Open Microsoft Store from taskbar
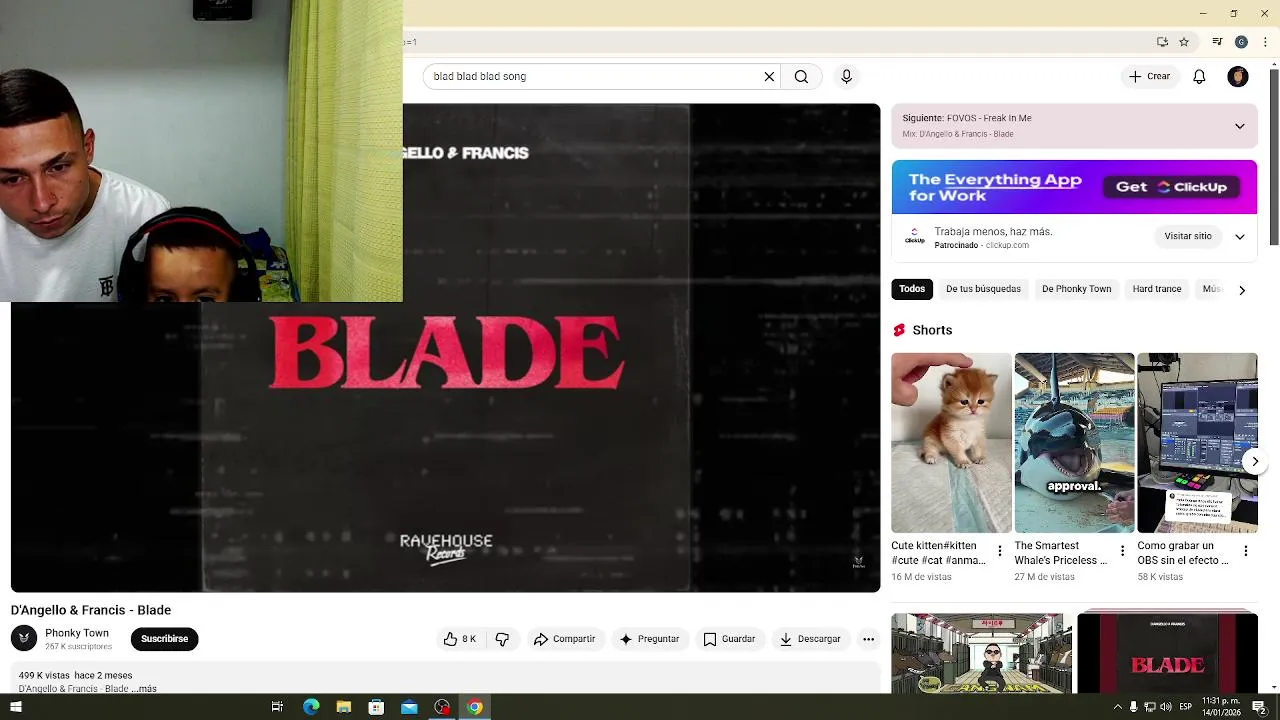The width and height of the screenshot is (1280, 720). pos(376,707)
